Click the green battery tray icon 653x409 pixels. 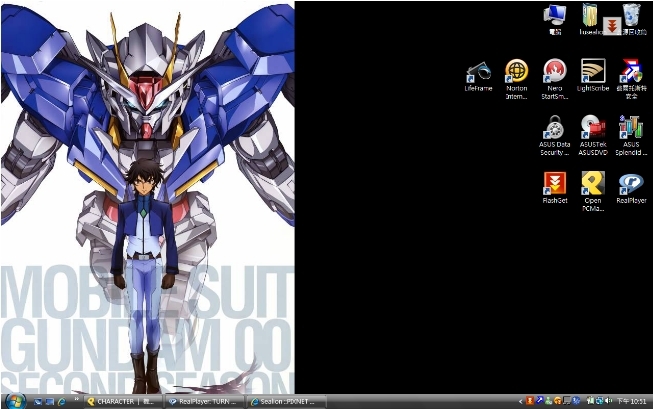[591, 400]
